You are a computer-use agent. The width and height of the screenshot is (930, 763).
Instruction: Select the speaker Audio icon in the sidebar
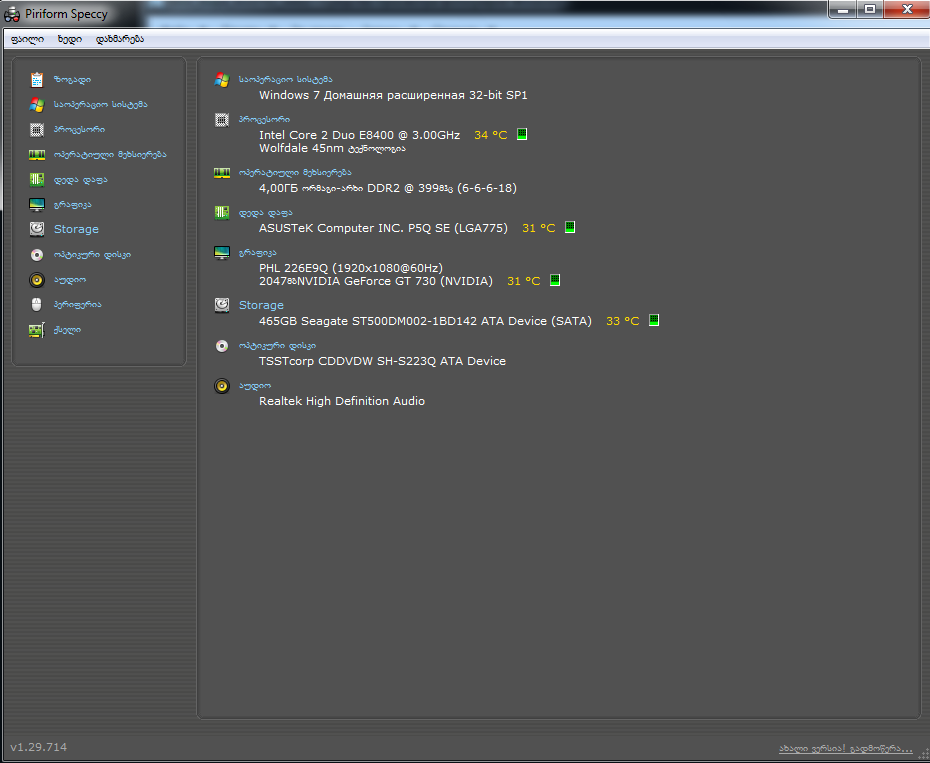[x=37, y=279]
